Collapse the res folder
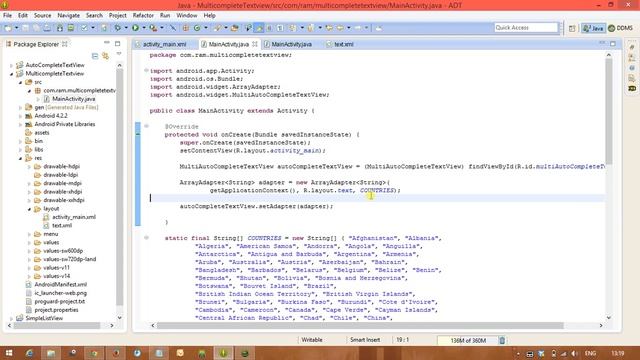 (20, 158)
